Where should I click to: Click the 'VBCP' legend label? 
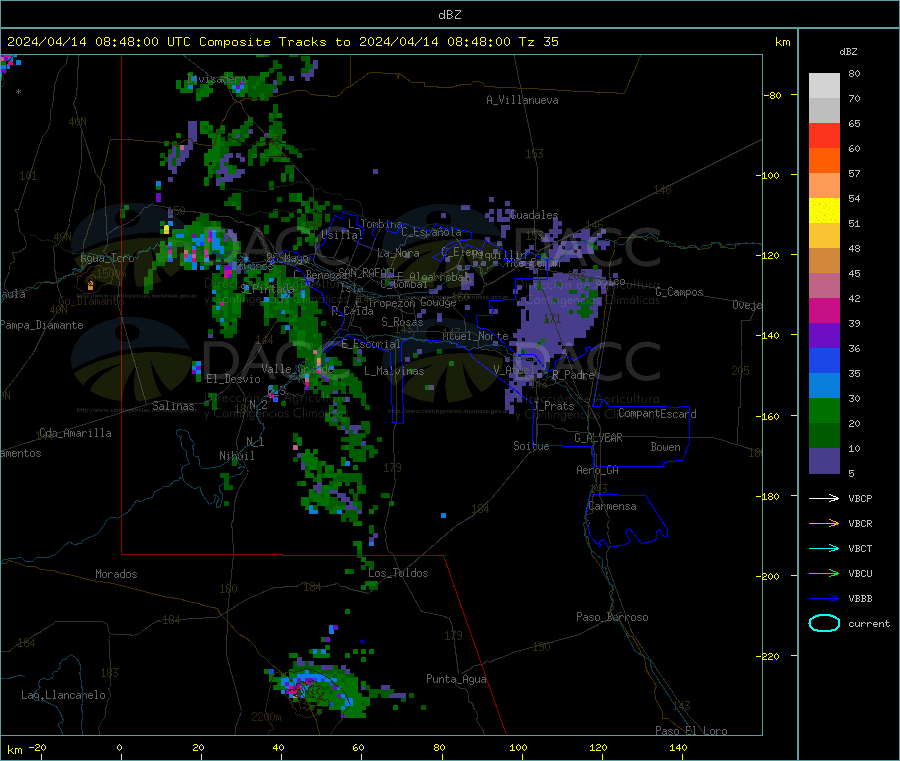[860, 498]
